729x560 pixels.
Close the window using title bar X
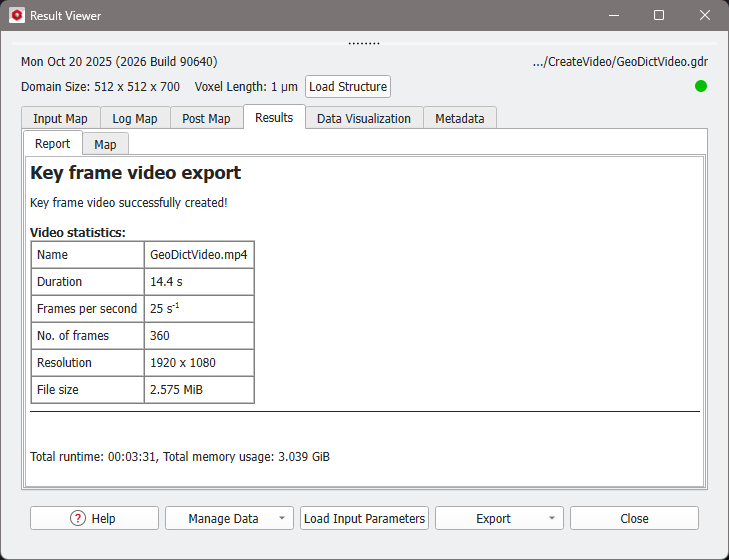pos(705,15)
